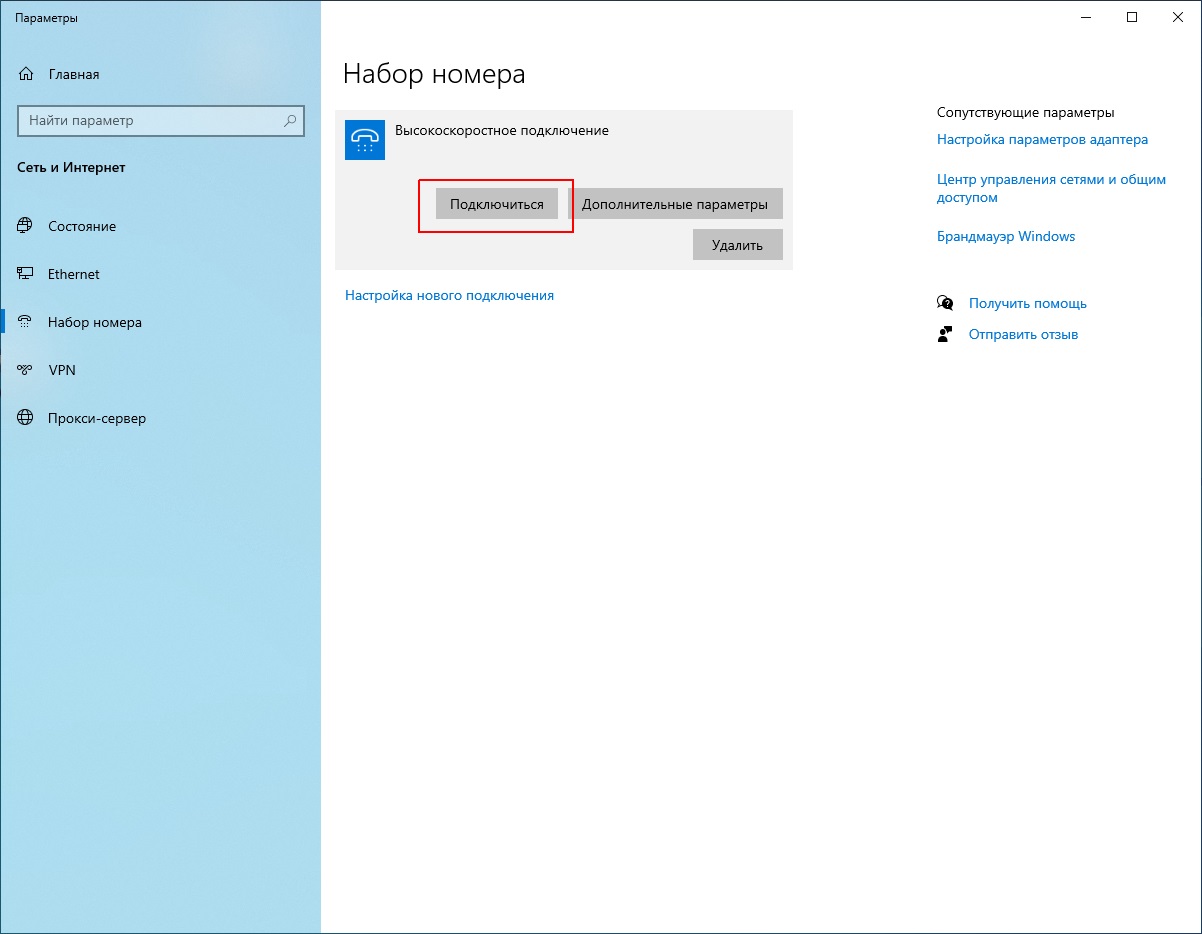
Task: Click the VPN icon in sidebar
Action: [x=26, y=370]
